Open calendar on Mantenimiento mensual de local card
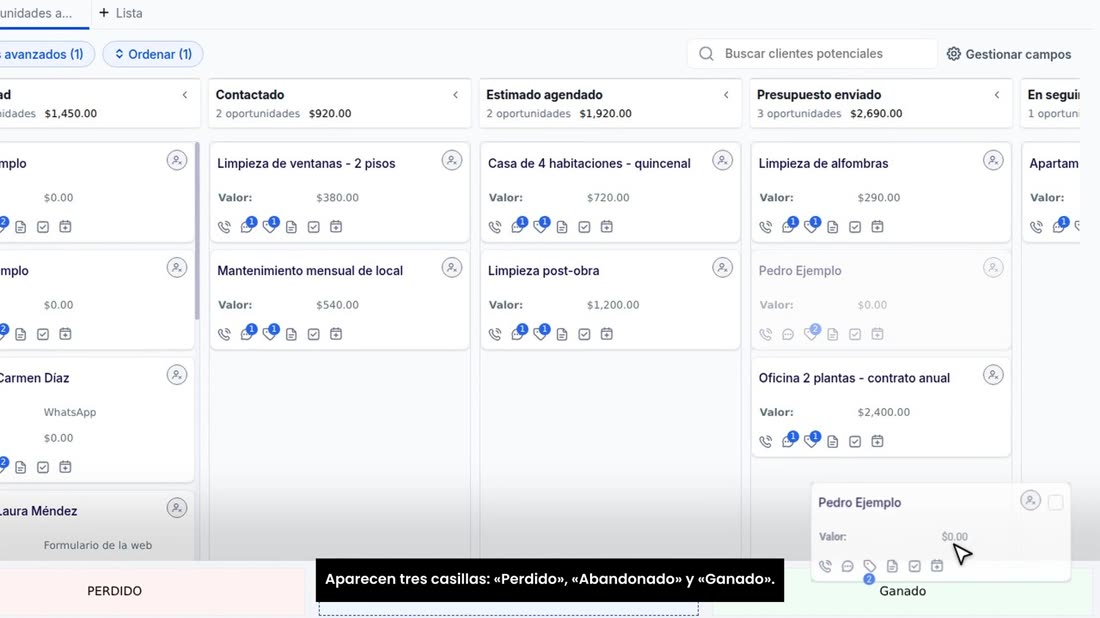This screenshot has height=618, width=1100. (336, 335)
